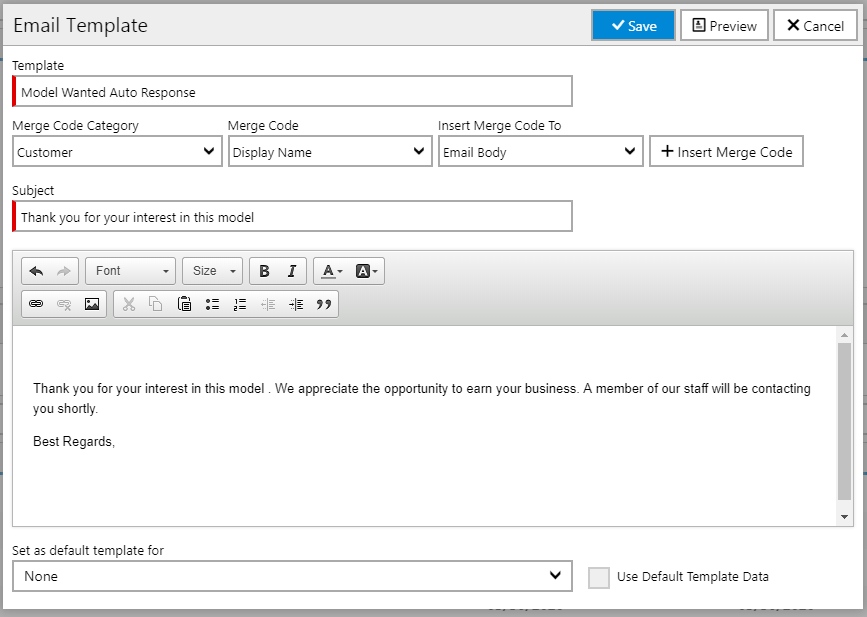
Task: Click the editor scrollbar up arrow
Action: coord(844,334)
